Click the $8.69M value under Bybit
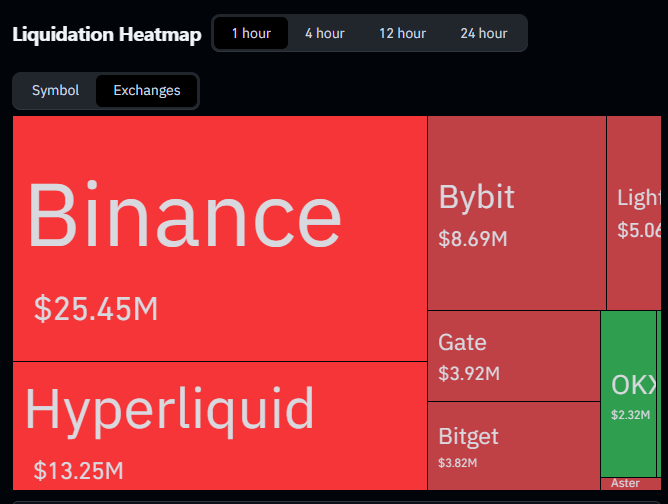The width and height of the screenshot is (668, 504). click(x=473, y=239)
